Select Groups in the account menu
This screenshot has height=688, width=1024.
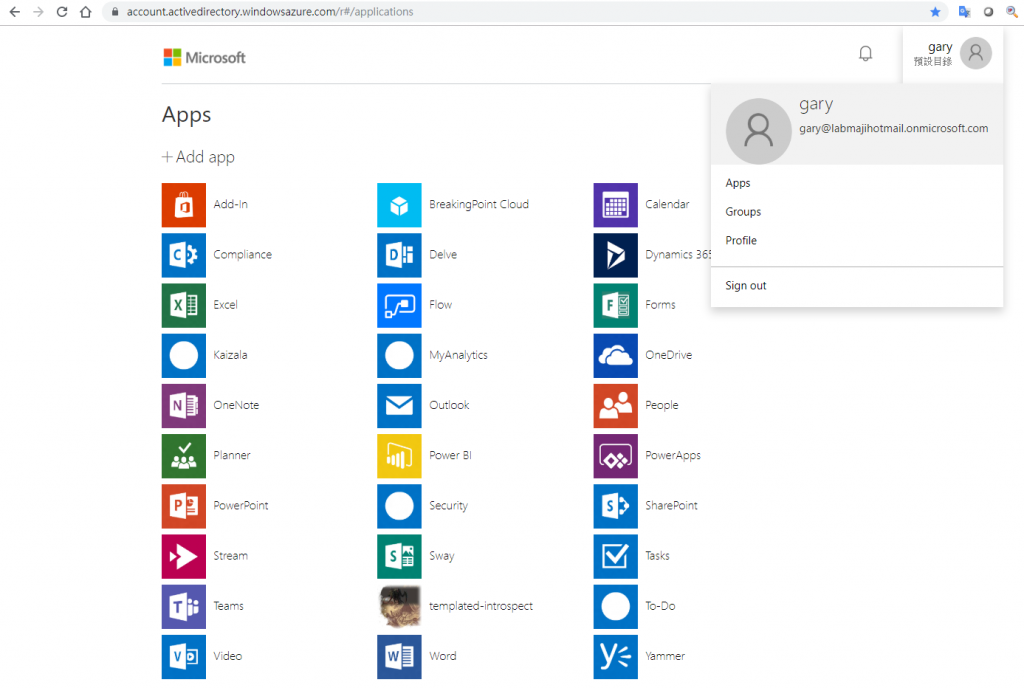743,212
